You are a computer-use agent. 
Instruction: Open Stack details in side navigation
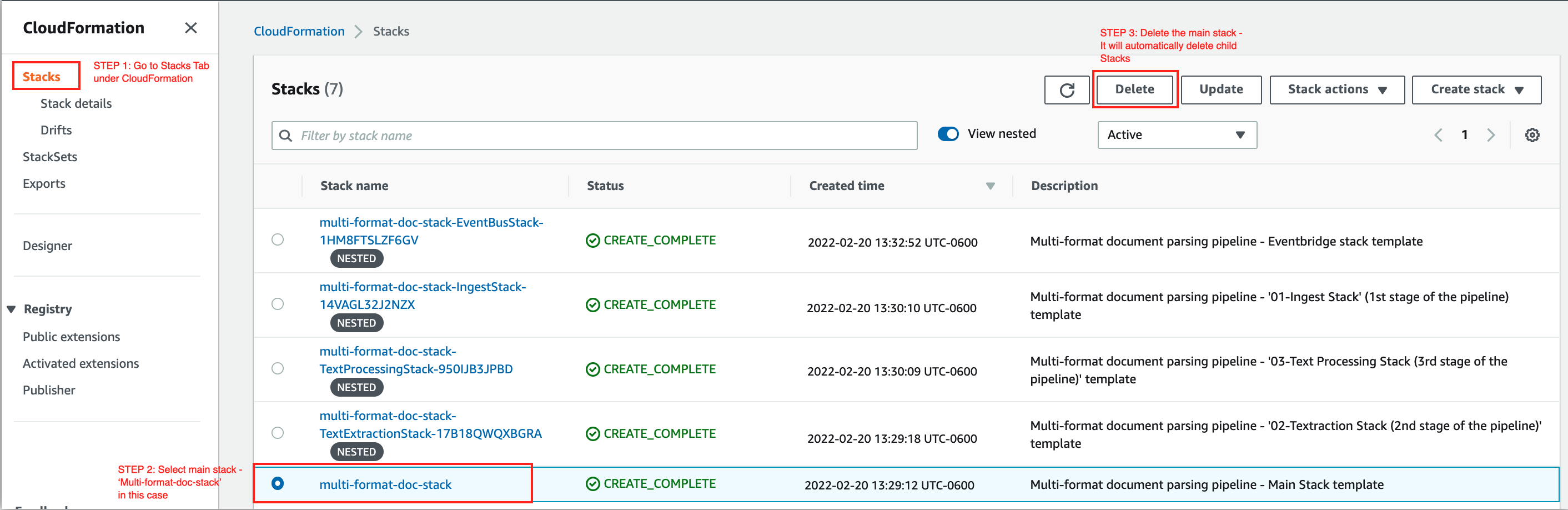pyautogui.click(x=76, y=103)
